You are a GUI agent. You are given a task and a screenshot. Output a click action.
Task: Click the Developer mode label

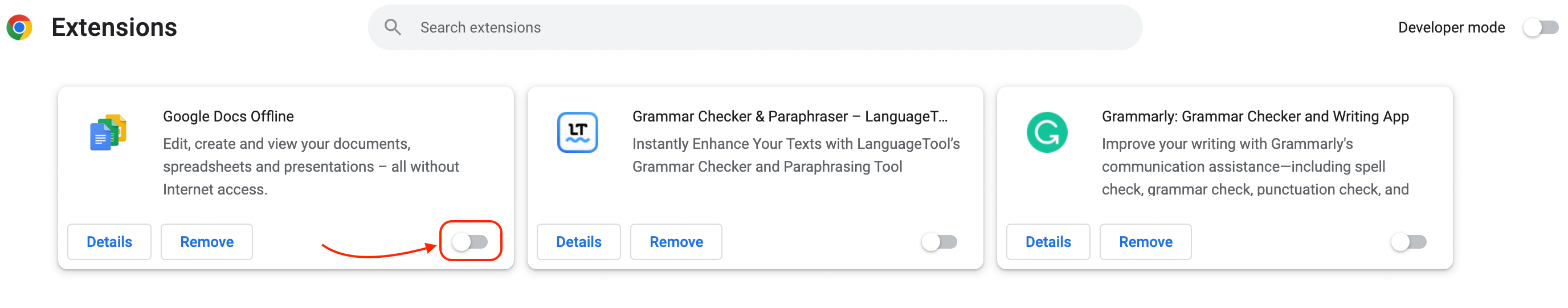pyautogui.click(x=1451, y=27)
